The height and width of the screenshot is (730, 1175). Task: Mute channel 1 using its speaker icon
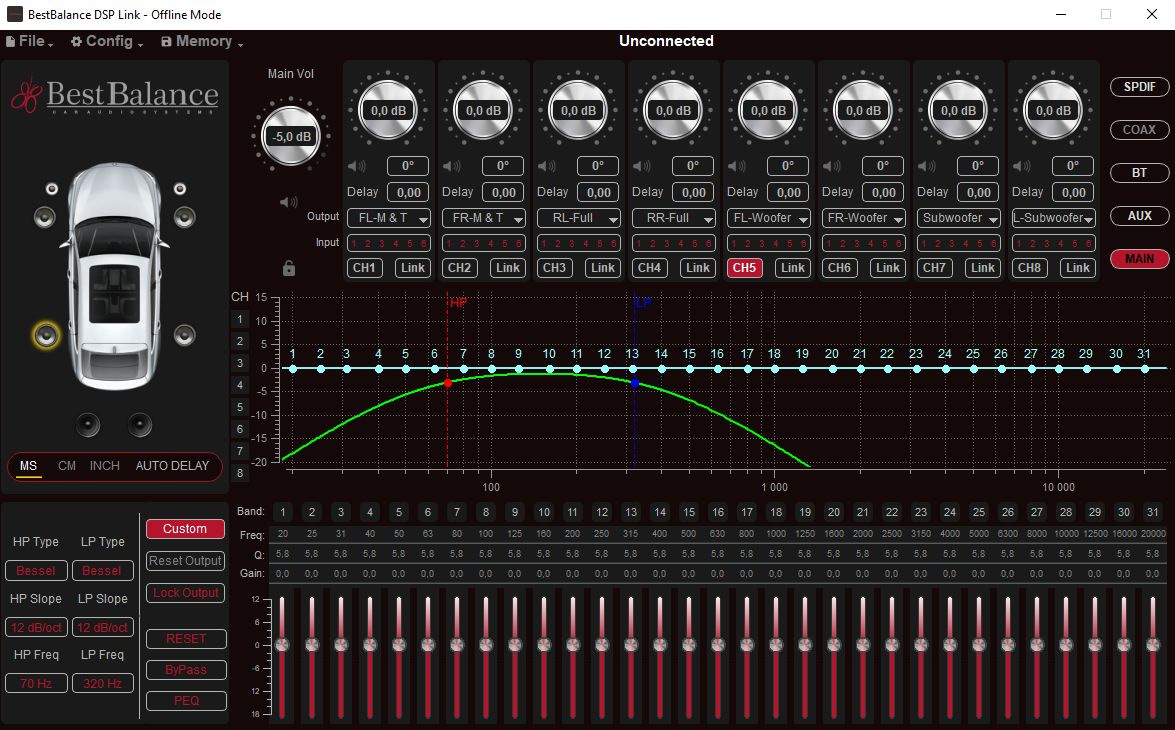click(x=354, y=167)
